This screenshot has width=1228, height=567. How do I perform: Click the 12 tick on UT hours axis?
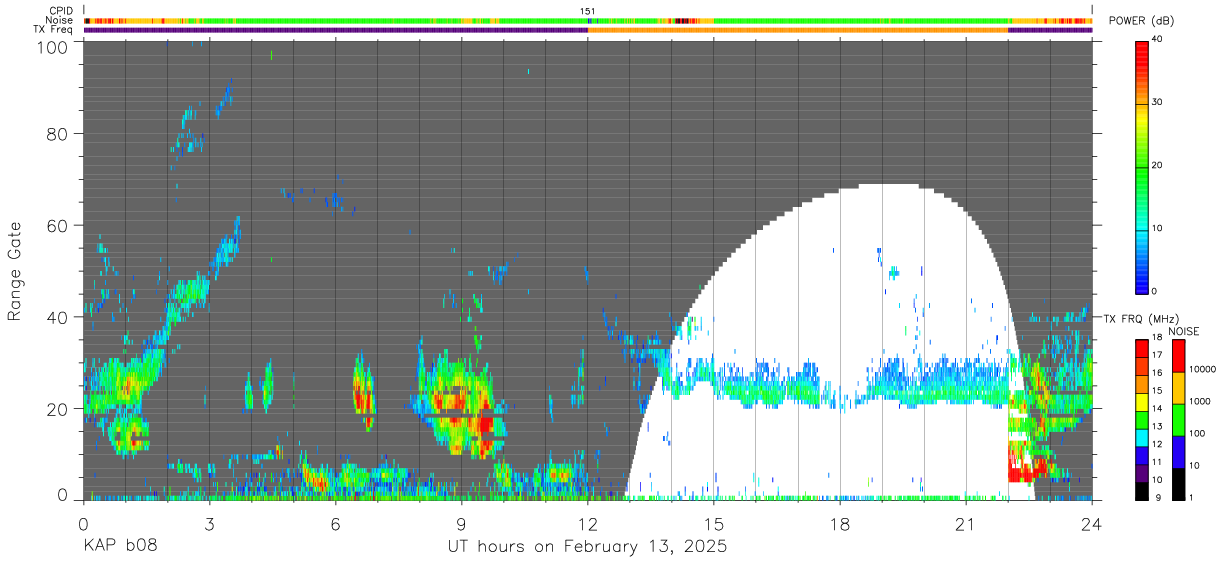(587, 523)
